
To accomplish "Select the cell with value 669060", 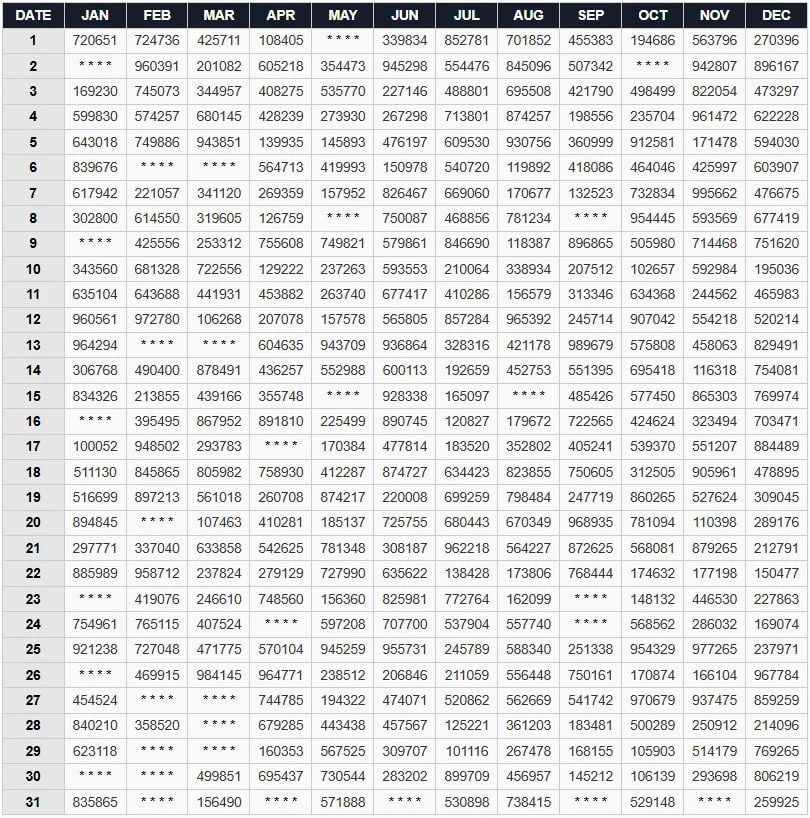I will (x=467, y=194).
